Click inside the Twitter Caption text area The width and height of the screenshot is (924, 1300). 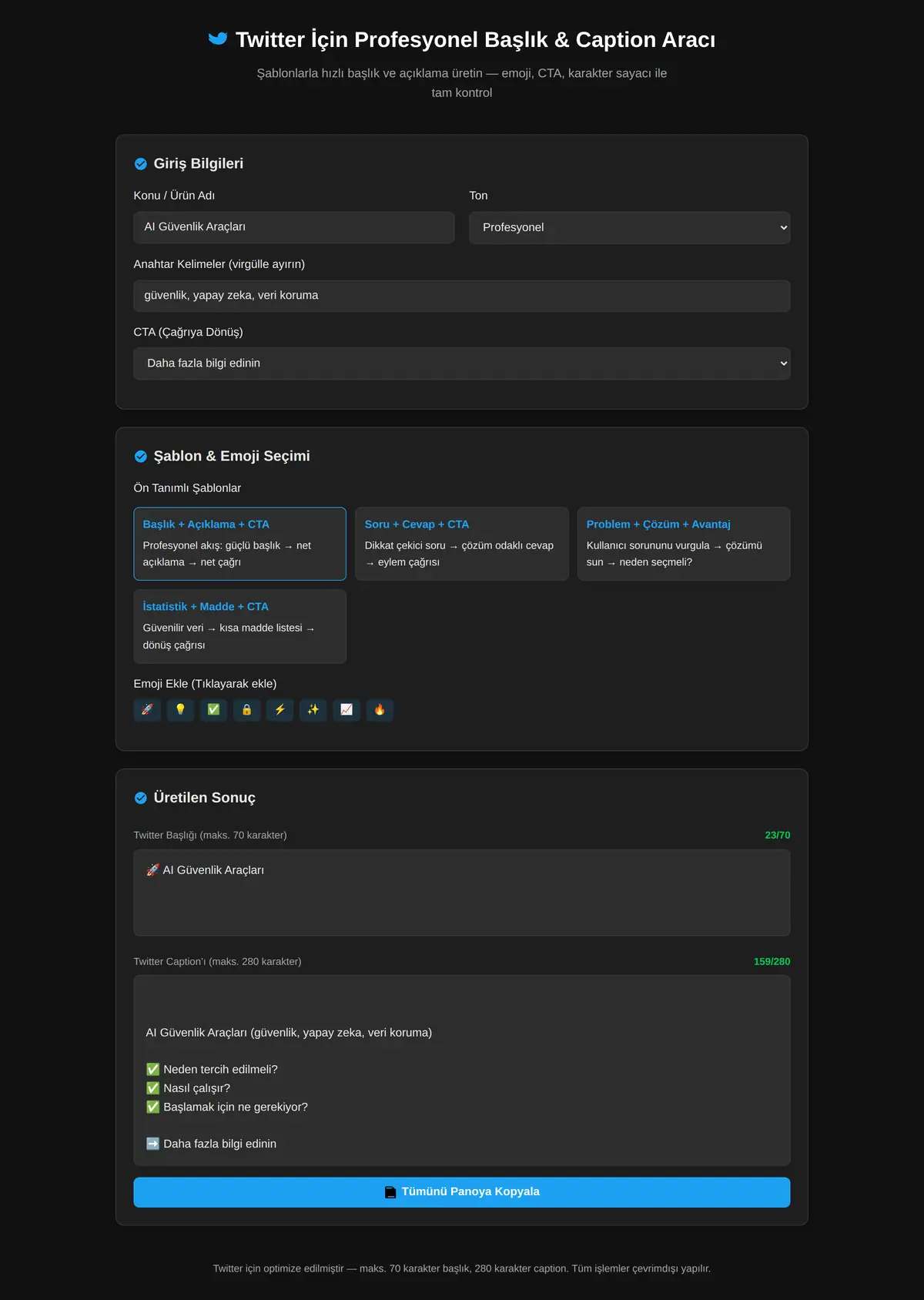(462, 1070)
